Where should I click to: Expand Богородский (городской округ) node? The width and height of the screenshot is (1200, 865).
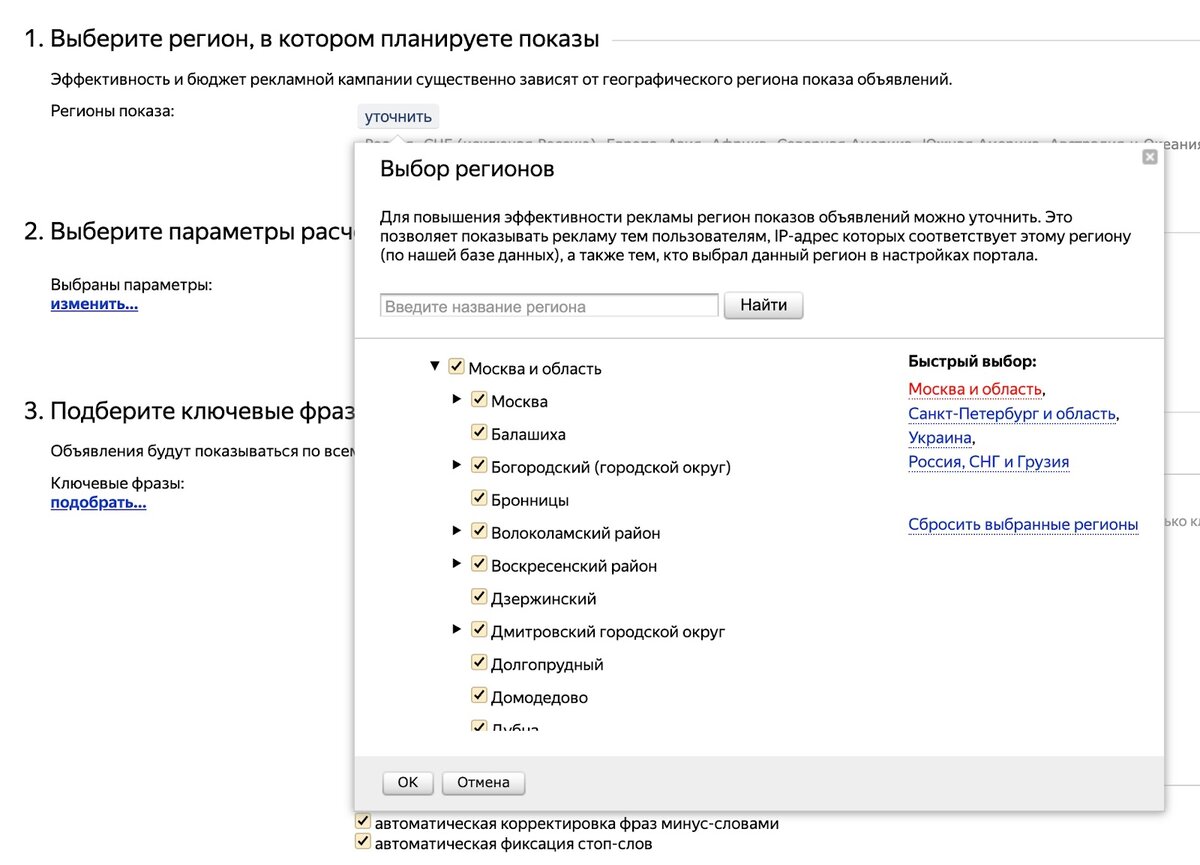457,465
